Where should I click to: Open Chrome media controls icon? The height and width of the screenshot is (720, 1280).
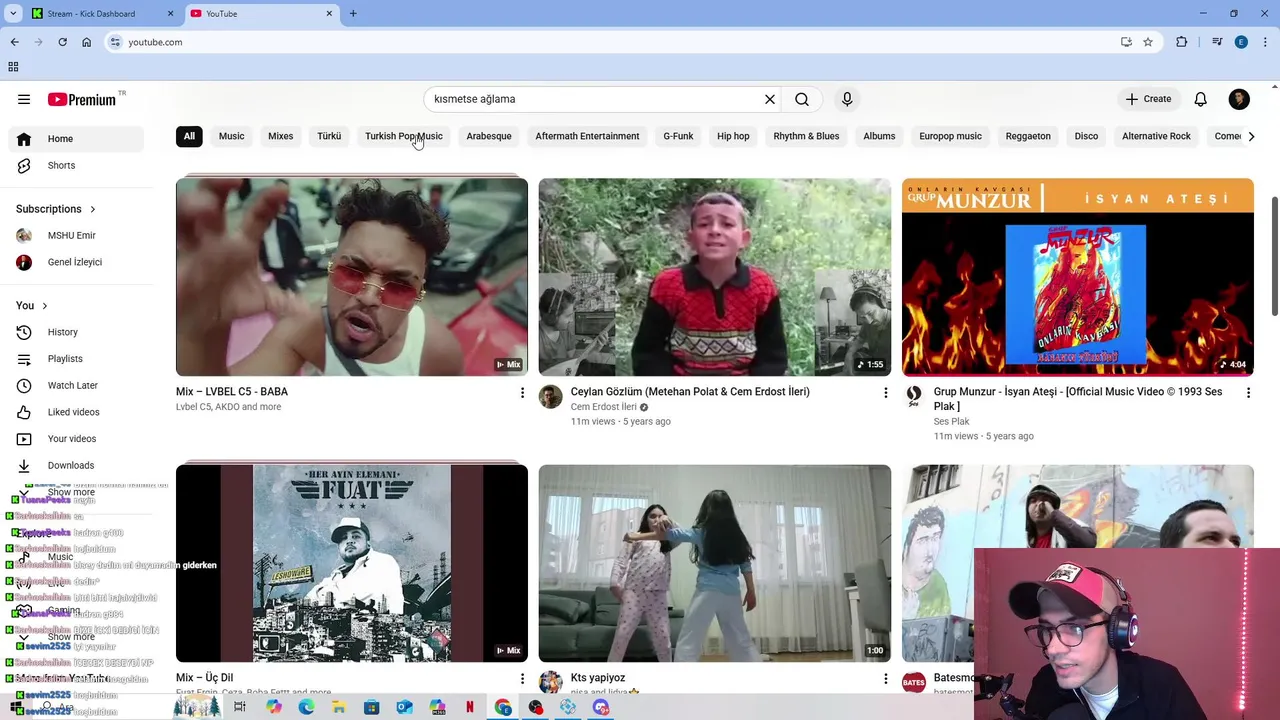click(1217, 42)
